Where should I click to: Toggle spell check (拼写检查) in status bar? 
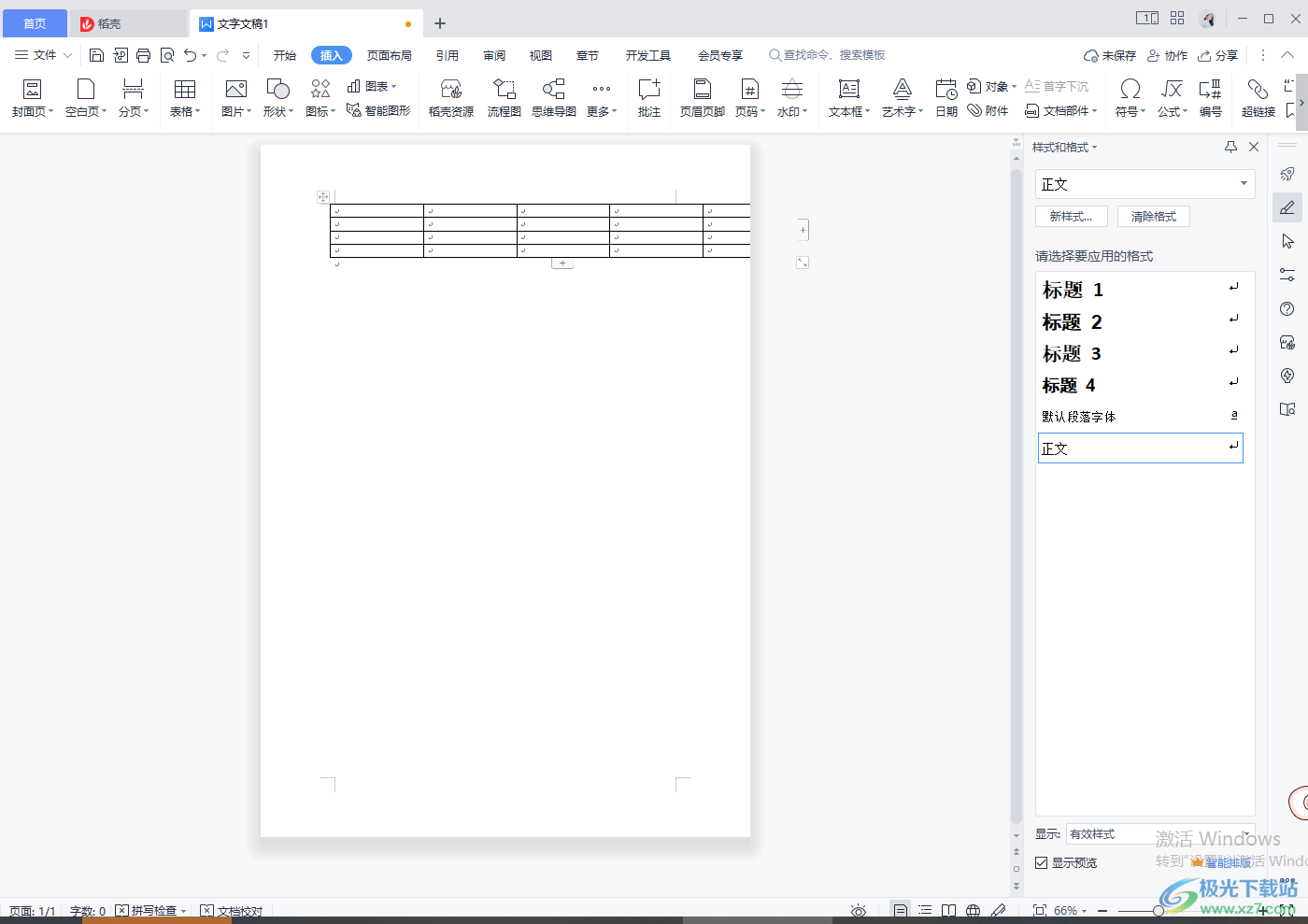click(x=151, y=910)
